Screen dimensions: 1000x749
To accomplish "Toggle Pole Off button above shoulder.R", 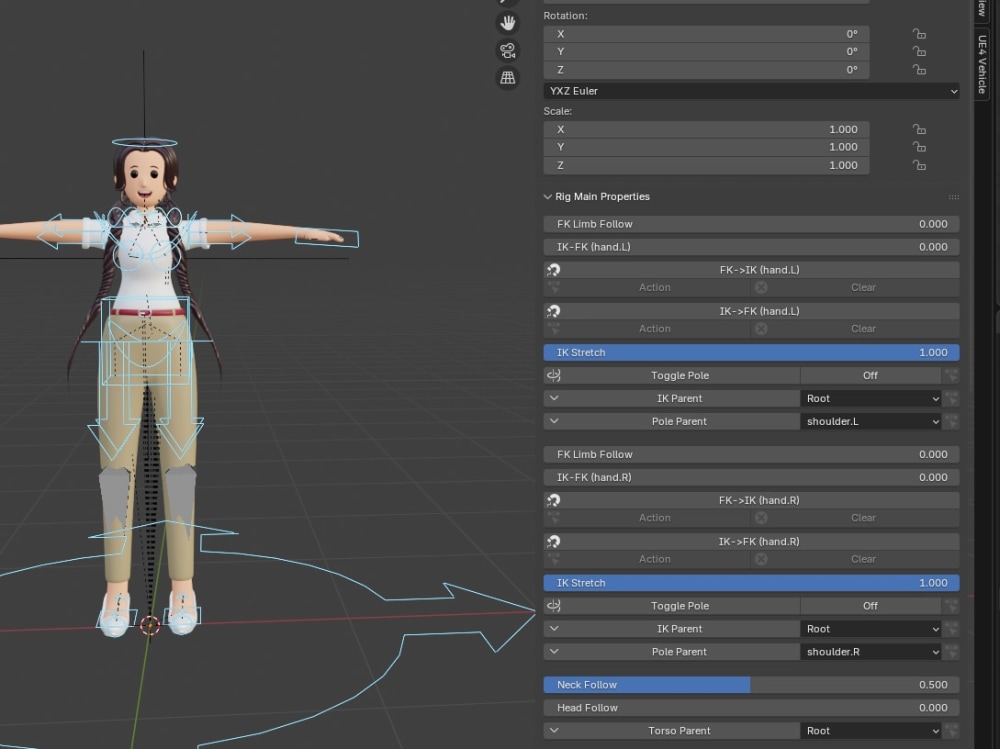I will click(871, 605).
